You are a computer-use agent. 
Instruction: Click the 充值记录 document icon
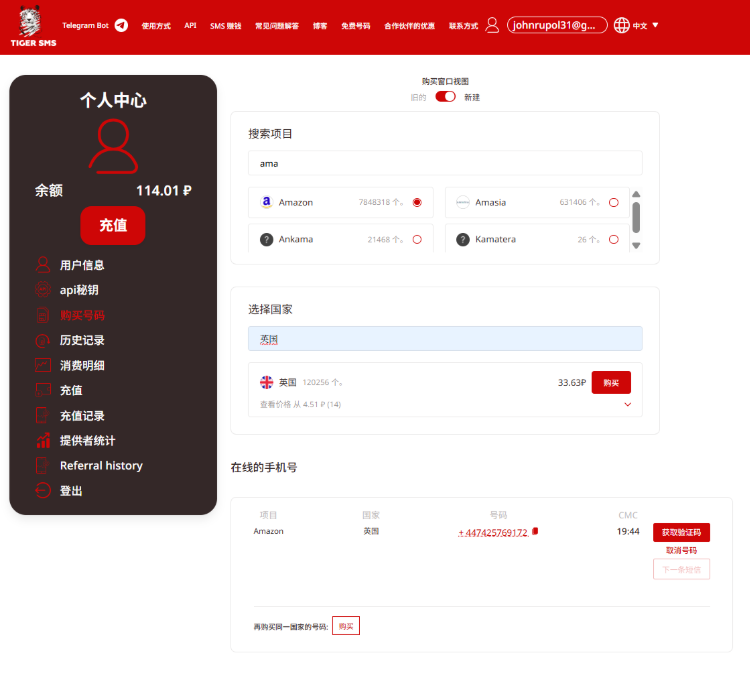coord(43,416)
